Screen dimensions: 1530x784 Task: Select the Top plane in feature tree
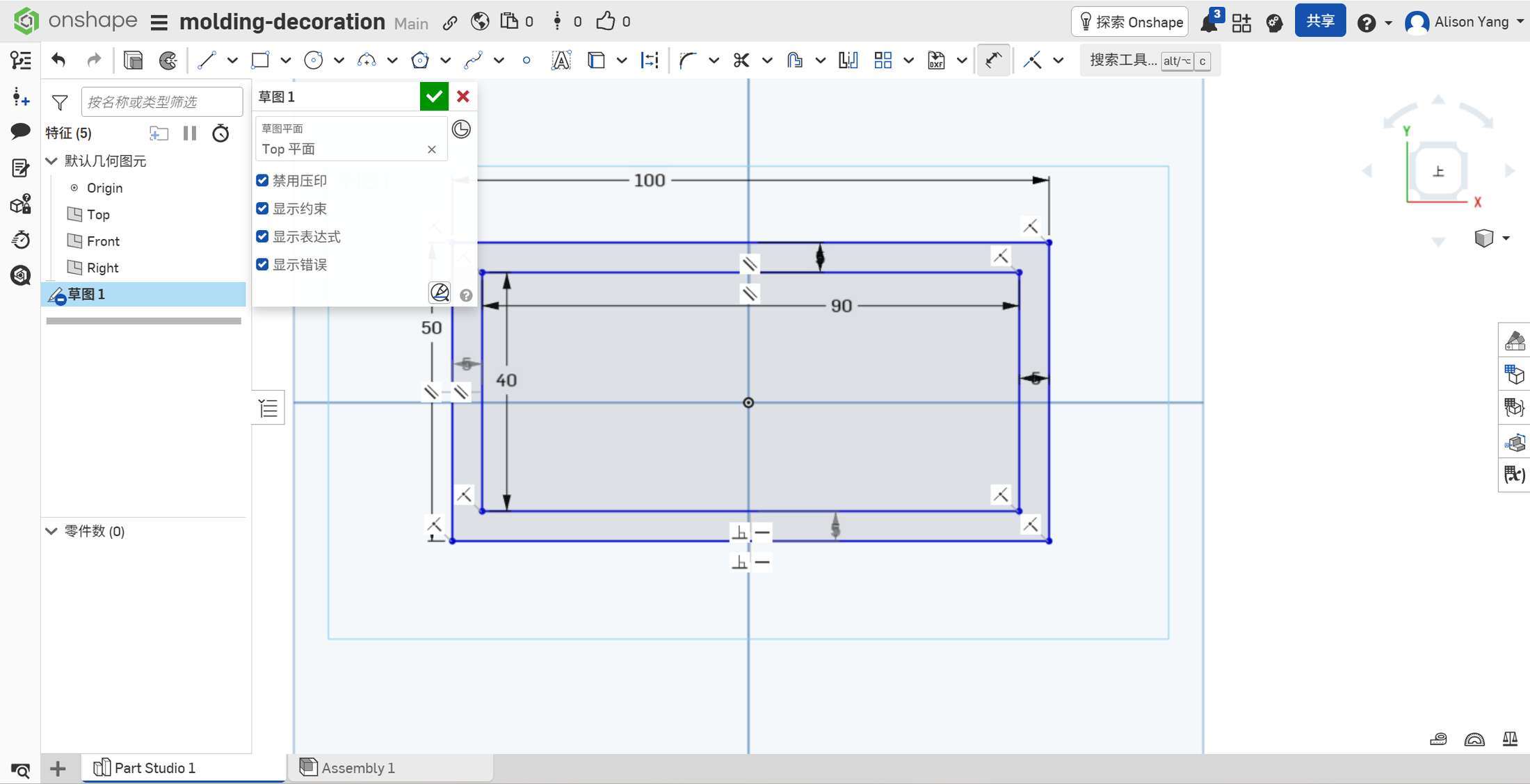click(x=98, y=214)
